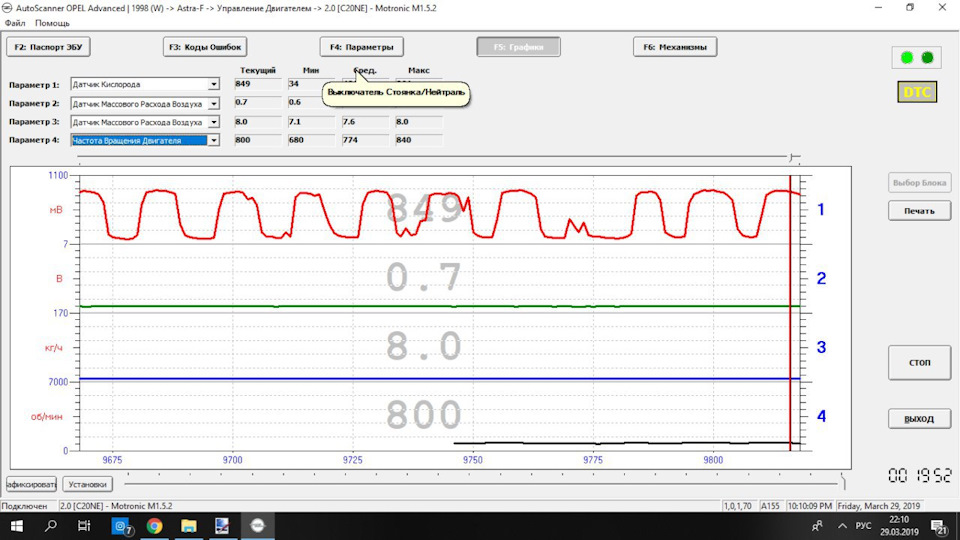Click the top graph range slider handle
This screenshot has height=540, width=960.
[x=793, y=158]
